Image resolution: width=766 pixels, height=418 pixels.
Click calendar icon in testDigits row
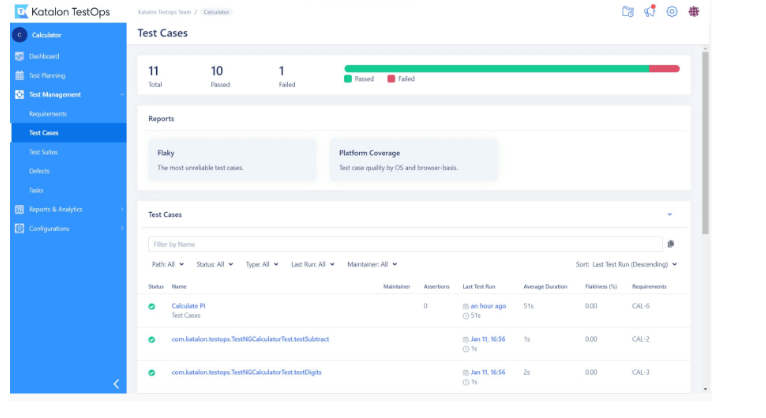(x=466, y=373)
